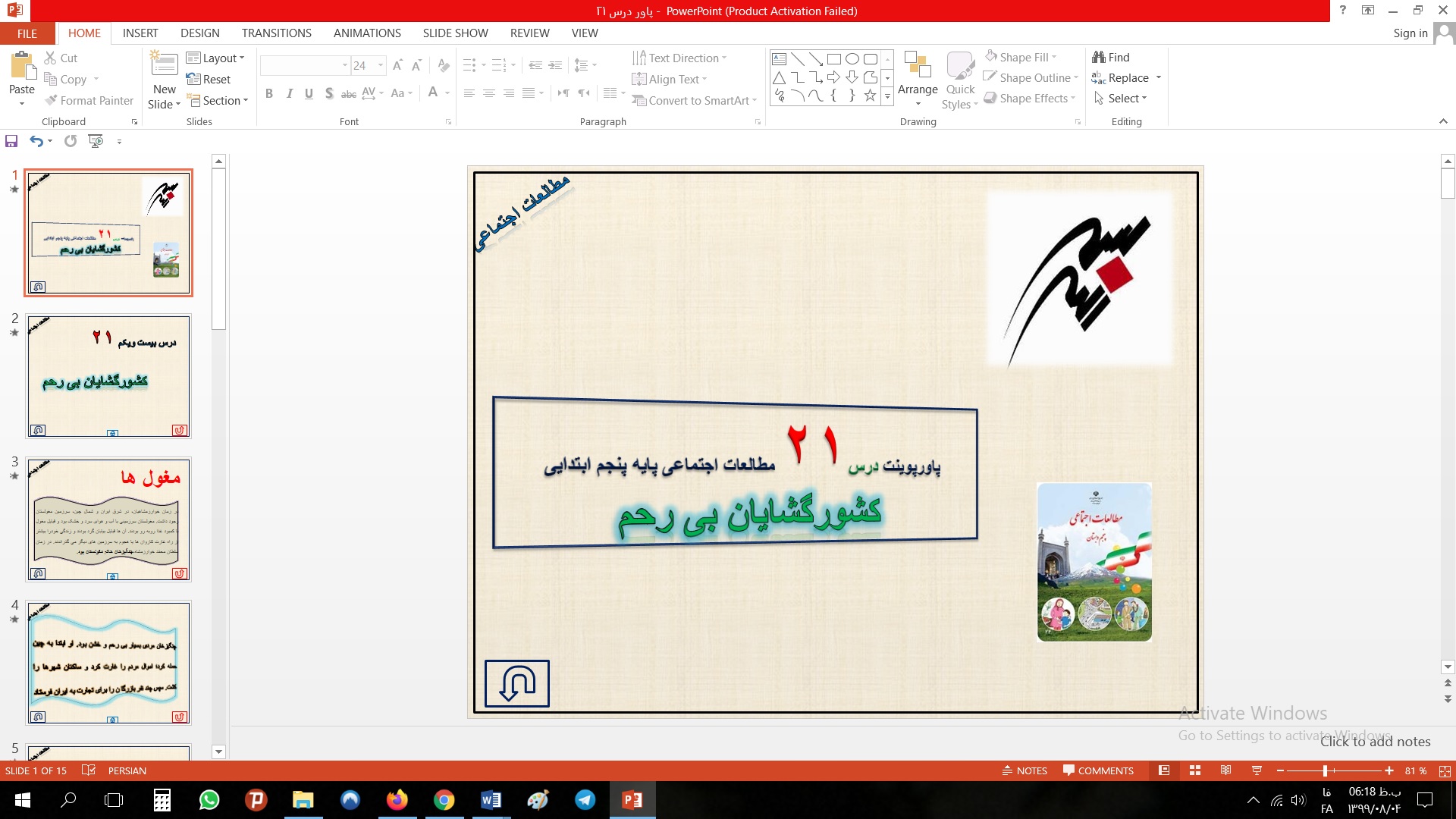Image resolution: width=1456 pixels, height=819 pixels.
Task: Switch to Slide Sorter view icon
Action: click(x=1195, y=770)
